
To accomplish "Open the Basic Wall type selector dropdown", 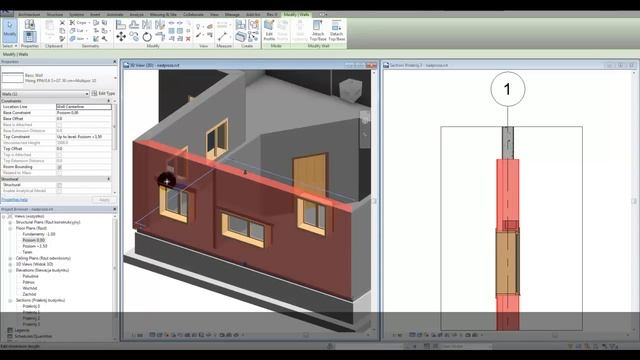I will tap(115, 78).
